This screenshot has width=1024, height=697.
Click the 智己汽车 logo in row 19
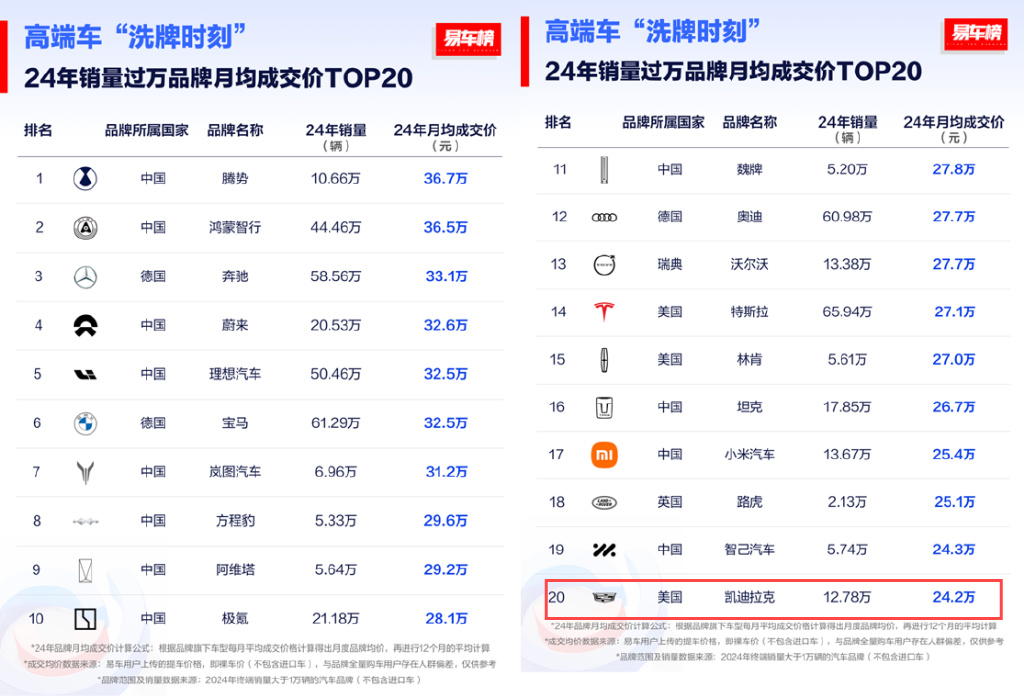604,550
